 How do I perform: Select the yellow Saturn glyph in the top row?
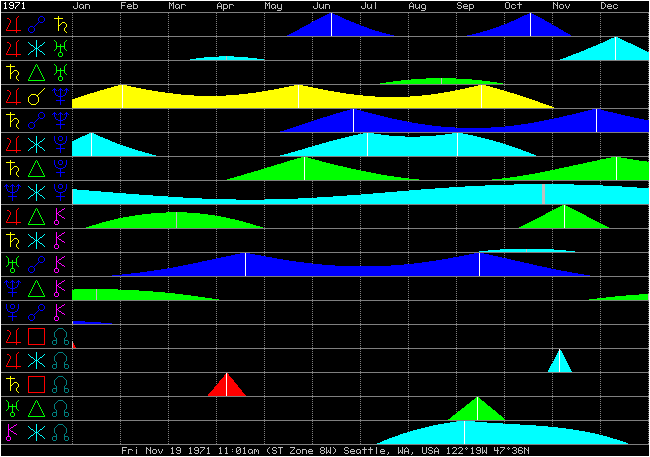point(61,25)
